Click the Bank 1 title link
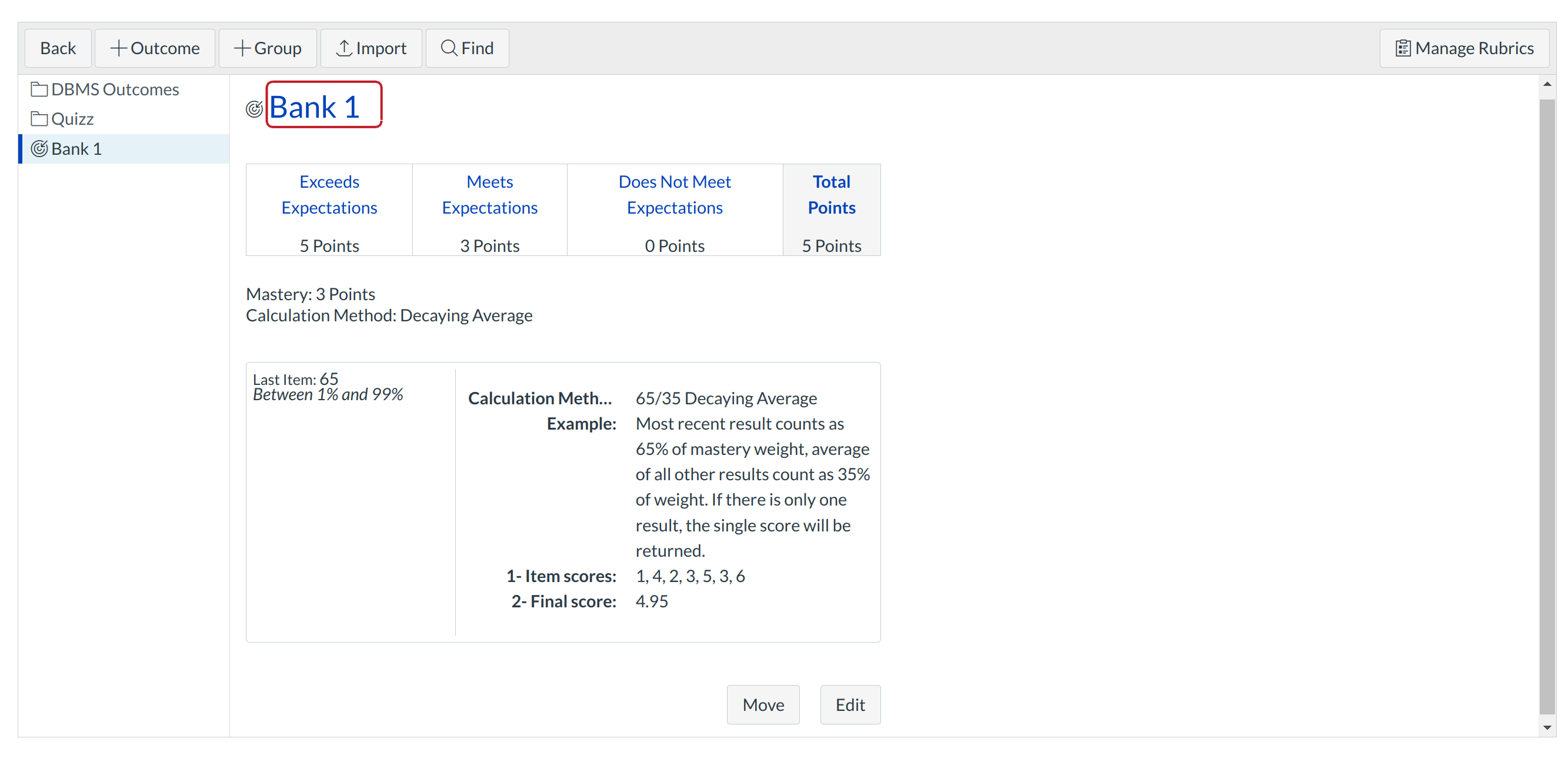Image resolution: width=1568 pixels, height=758 pixels. pyautogui.click(x=315, y=108)
